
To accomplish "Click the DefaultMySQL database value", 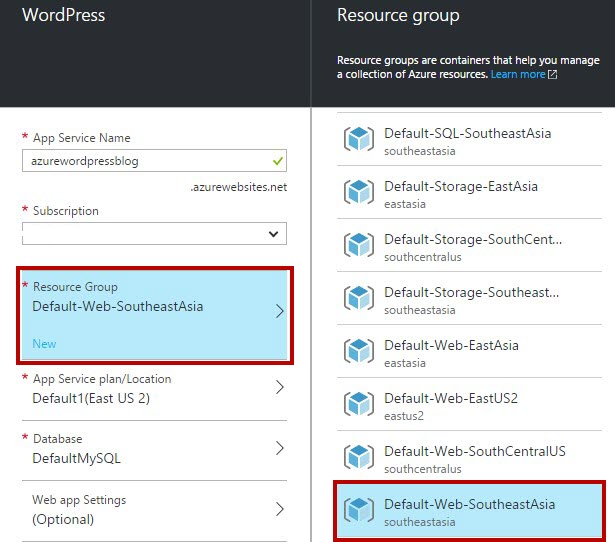I will tap(76, 458).
